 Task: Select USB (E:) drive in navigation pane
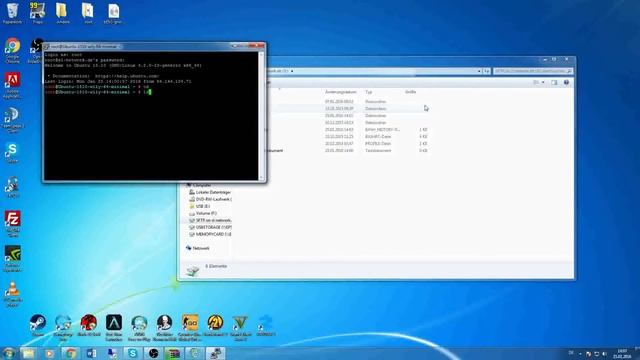200,206
